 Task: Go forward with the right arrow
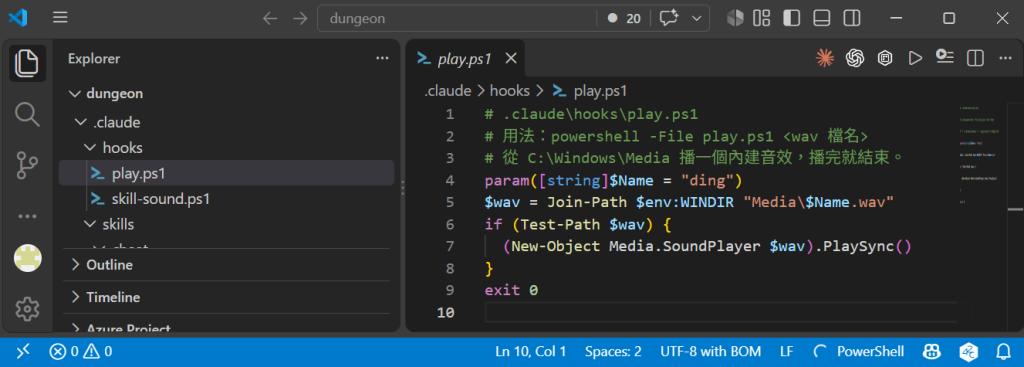pyautogui.click(x=300, y=18)
